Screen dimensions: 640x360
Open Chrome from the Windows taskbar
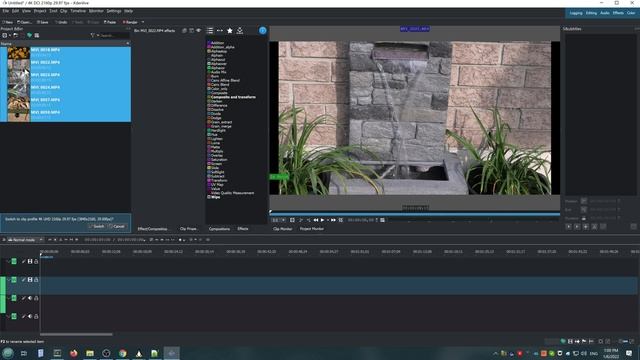coord(122,353)
